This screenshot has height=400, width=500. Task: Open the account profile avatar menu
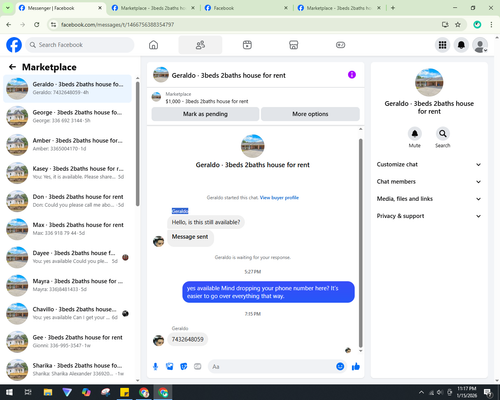[480, 45]
